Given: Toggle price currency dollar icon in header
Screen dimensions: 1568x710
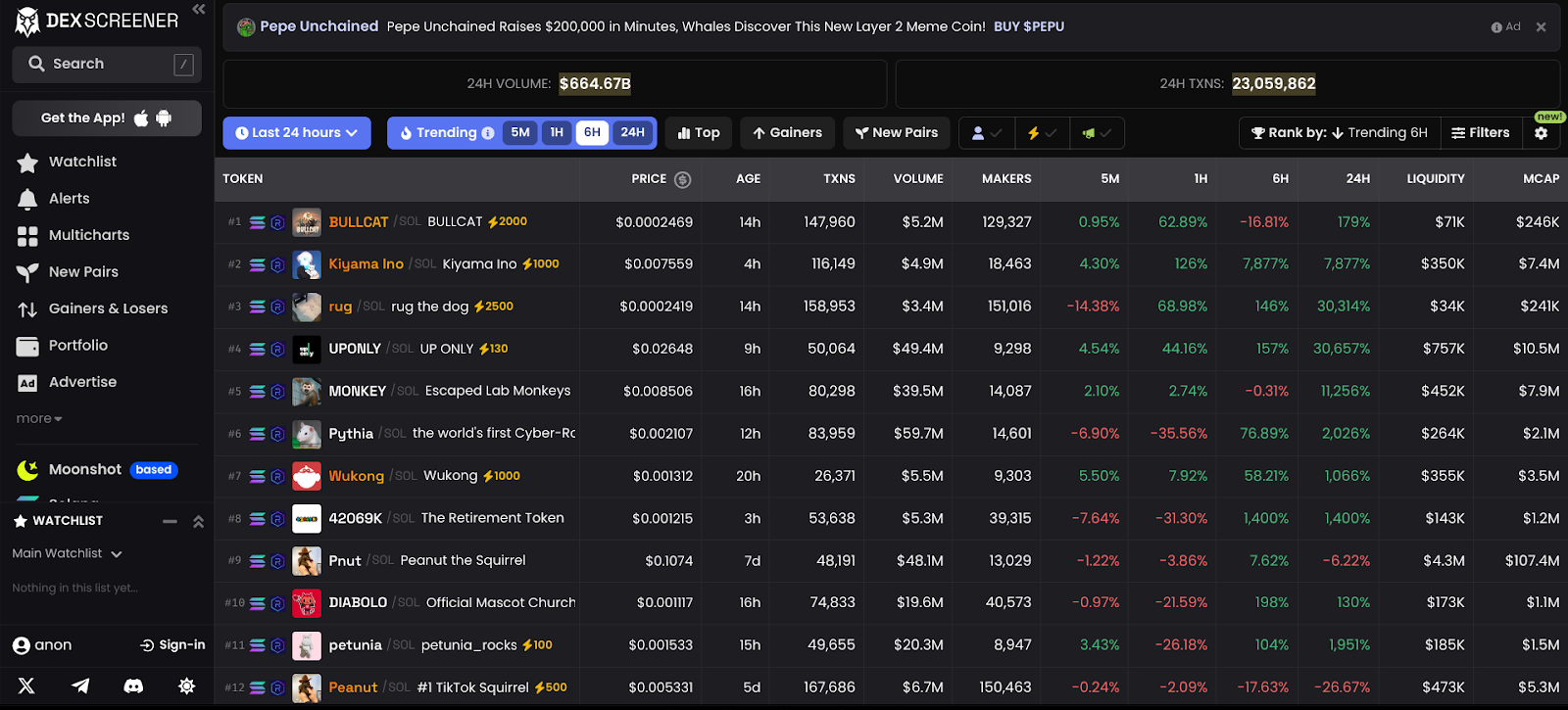Looking at the screenshot, I should 683,179.
